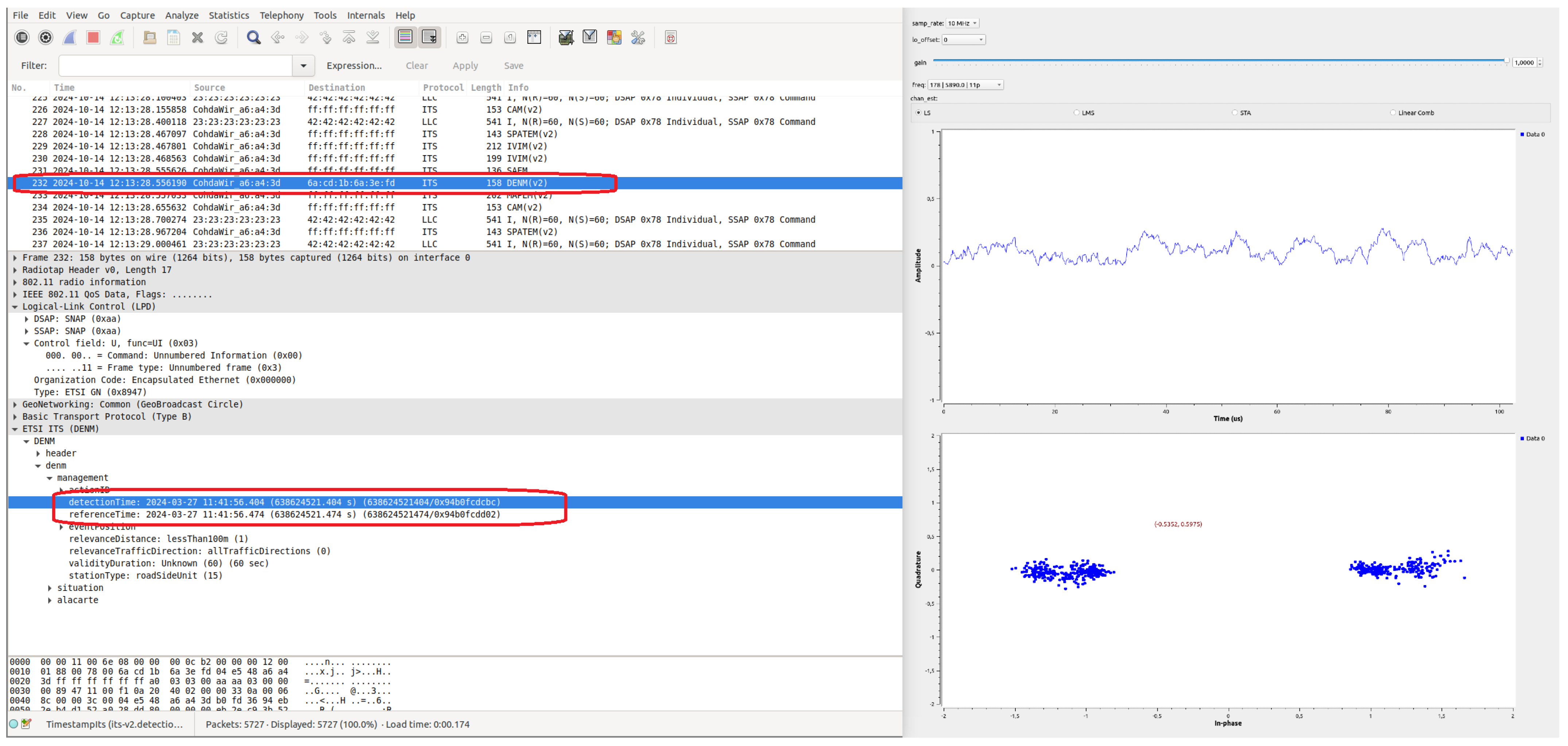Toggle Colorize packet list icon

point(405,38)
